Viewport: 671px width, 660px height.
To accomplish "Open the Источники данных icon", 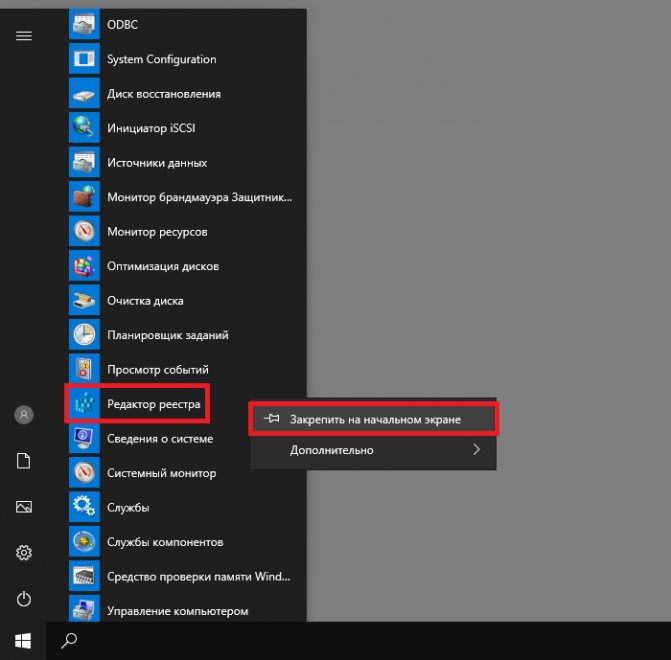I will click(x=84, y=162).
